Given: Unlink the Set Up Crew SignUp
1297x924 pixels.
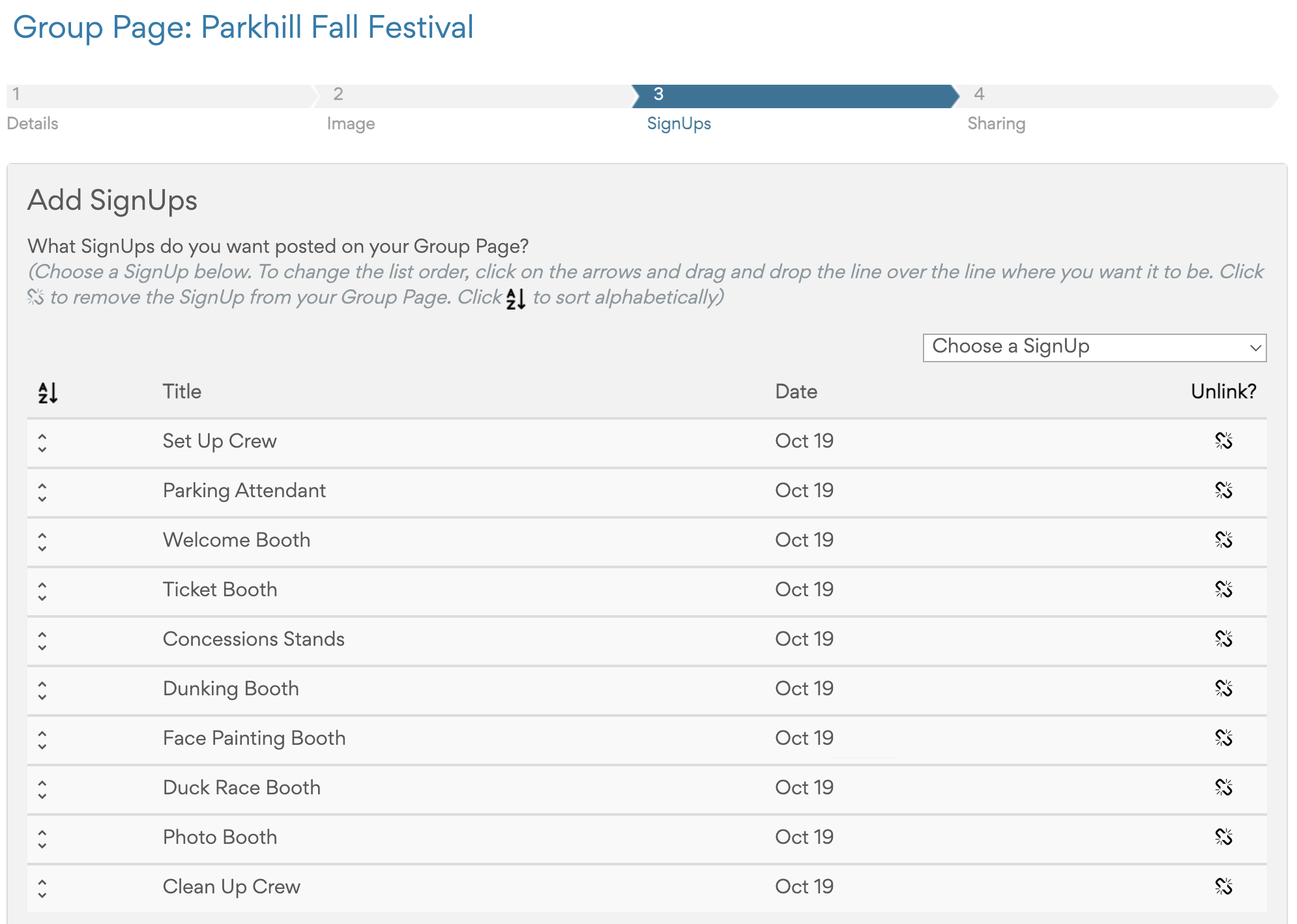Looking at the screenshot, I should tap(1223, 441).
